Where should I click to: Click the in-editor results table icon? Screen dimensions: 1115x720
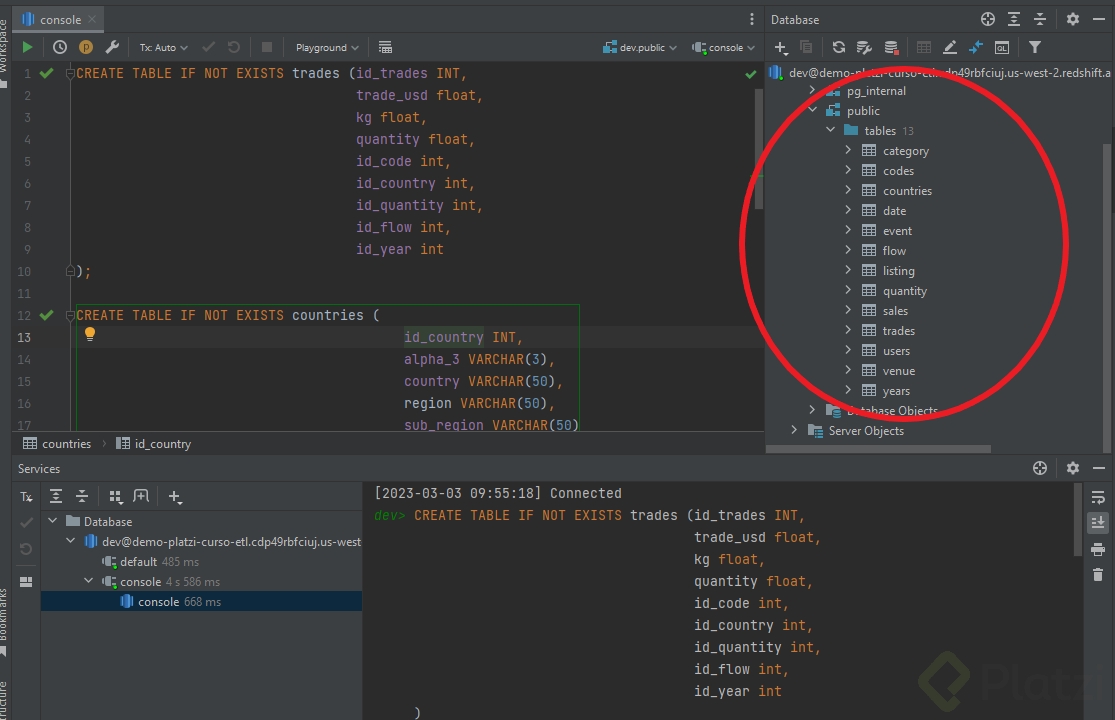(385, 47)
